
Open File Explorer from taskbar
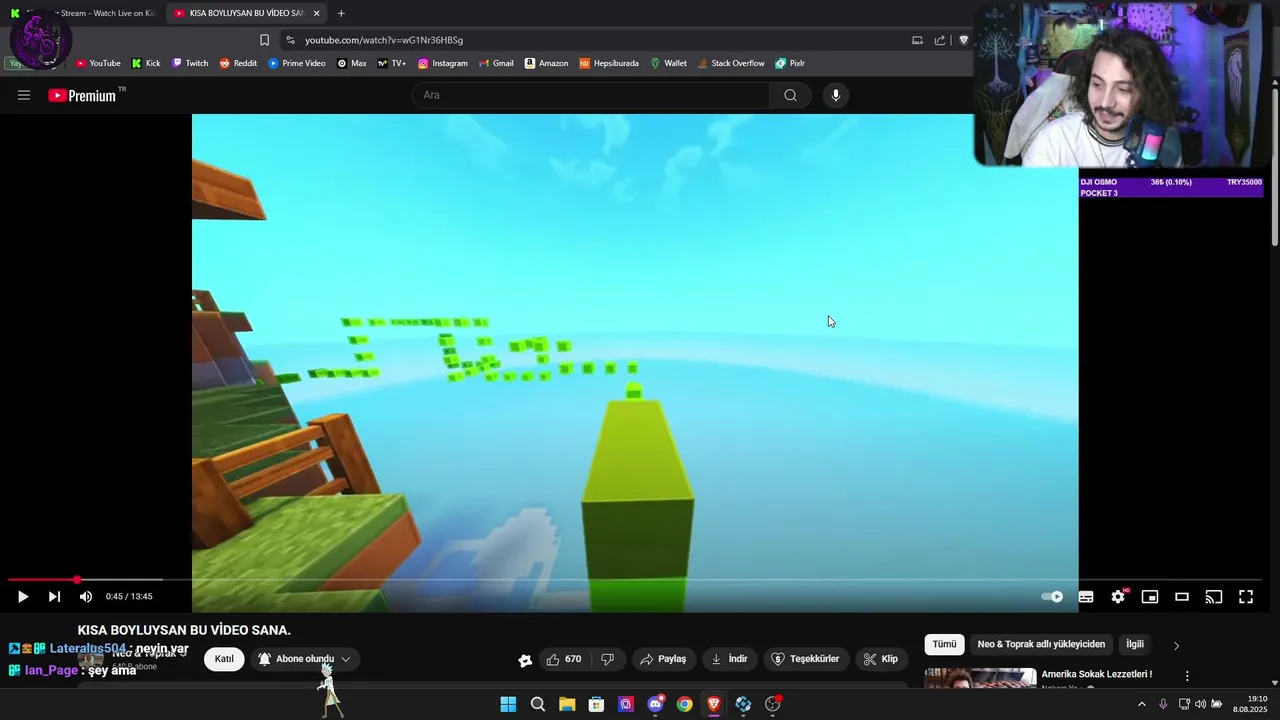click(567, 704)
